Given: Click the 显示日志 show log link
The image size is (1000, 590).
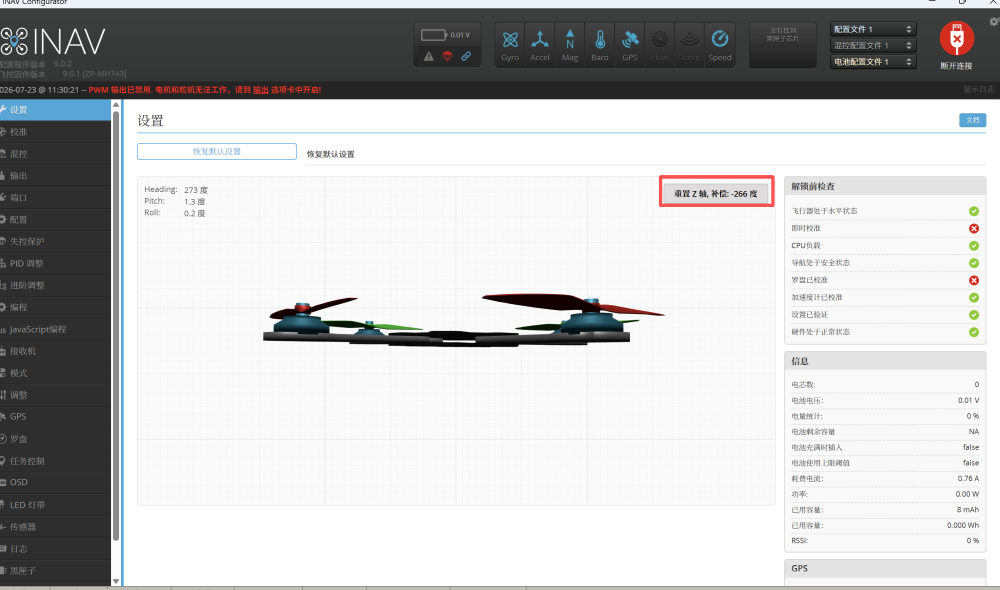Looking at the screenshot, I should click(978, 89).
